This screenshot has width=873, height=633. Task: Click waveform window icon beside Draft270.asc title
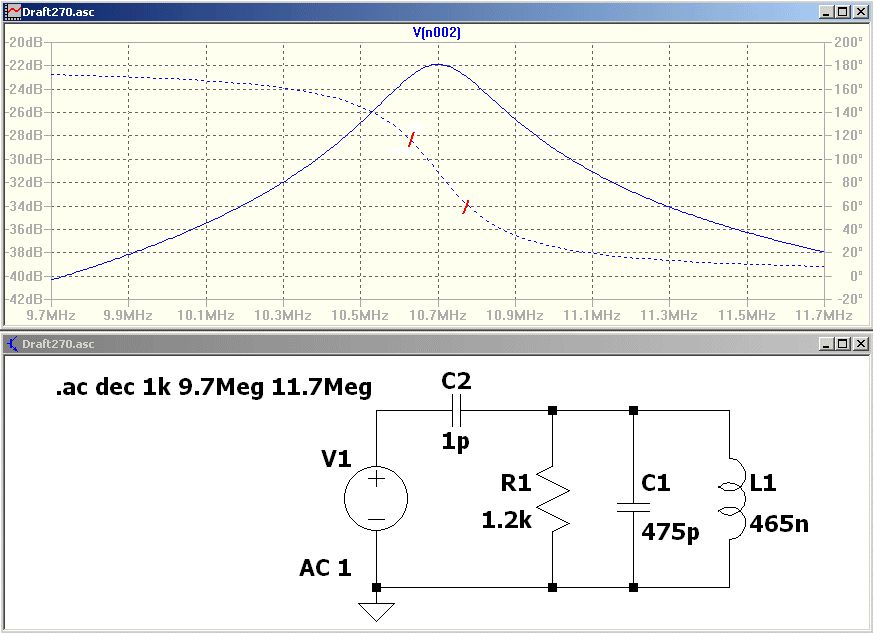(x=12, y=12)
